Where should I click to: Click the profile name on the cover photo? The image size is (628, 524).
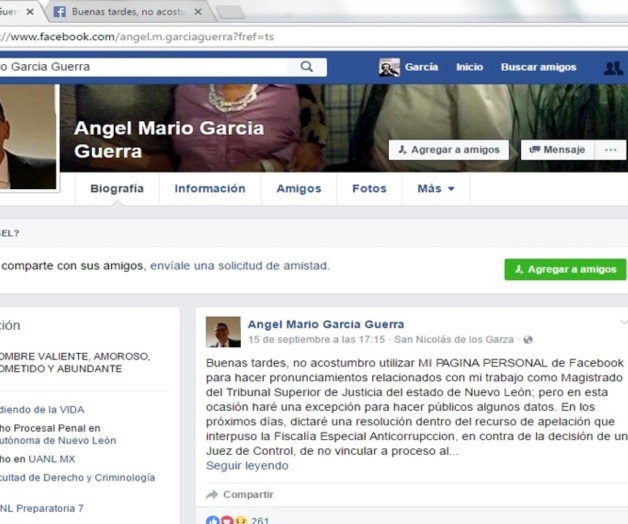[x=169, y=139]
